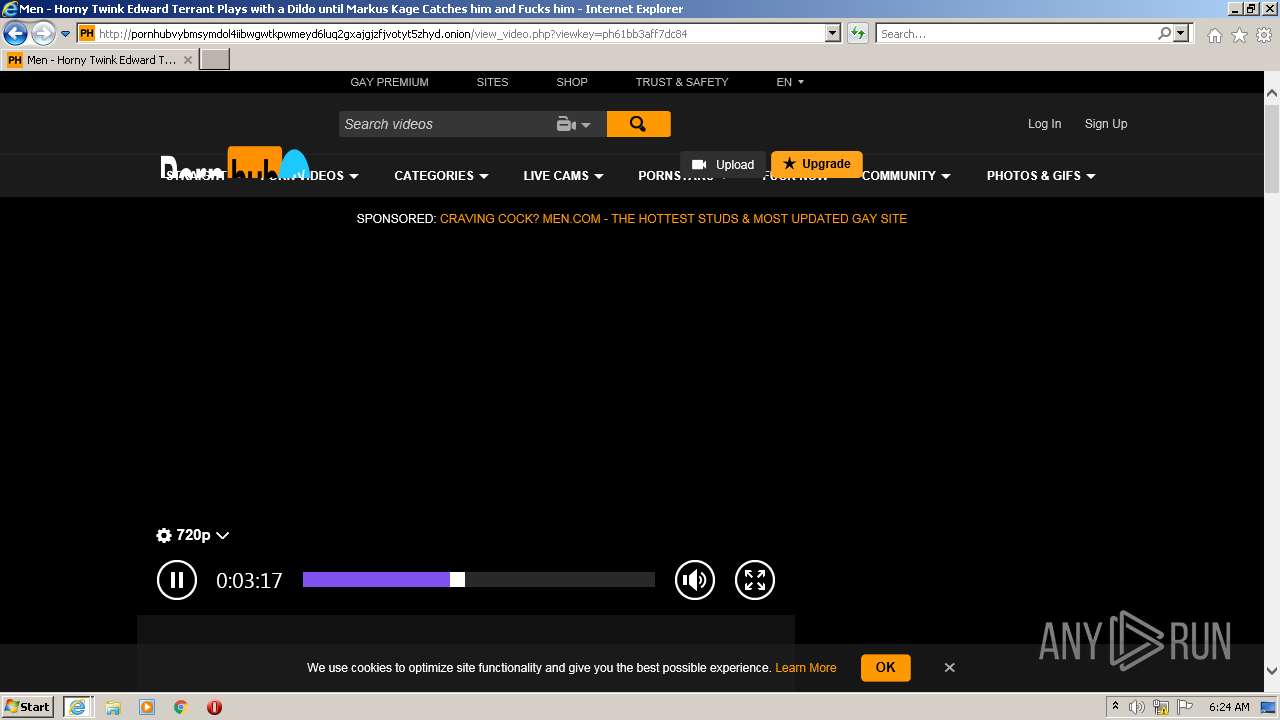
Task: Open the File Explorer taskbar icon
Action: tap(113, 707)
